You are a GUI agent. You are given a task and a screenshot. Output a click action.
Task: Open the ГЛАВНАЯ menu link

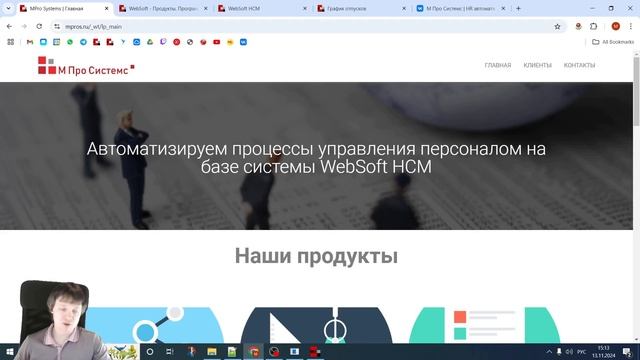click(498, 65)
